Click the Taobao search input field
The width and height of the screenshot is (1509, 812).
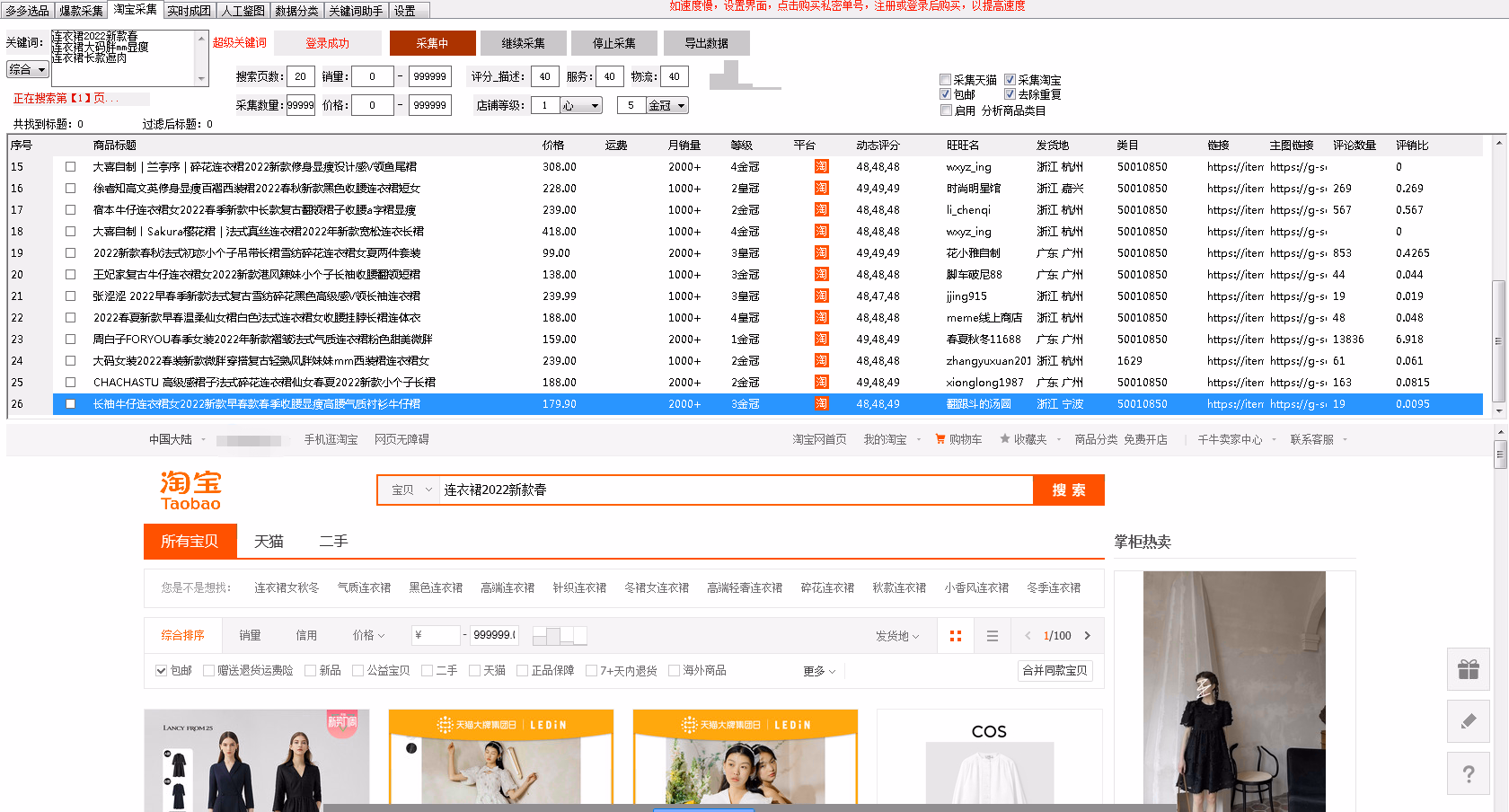click(x=736, y=490)
